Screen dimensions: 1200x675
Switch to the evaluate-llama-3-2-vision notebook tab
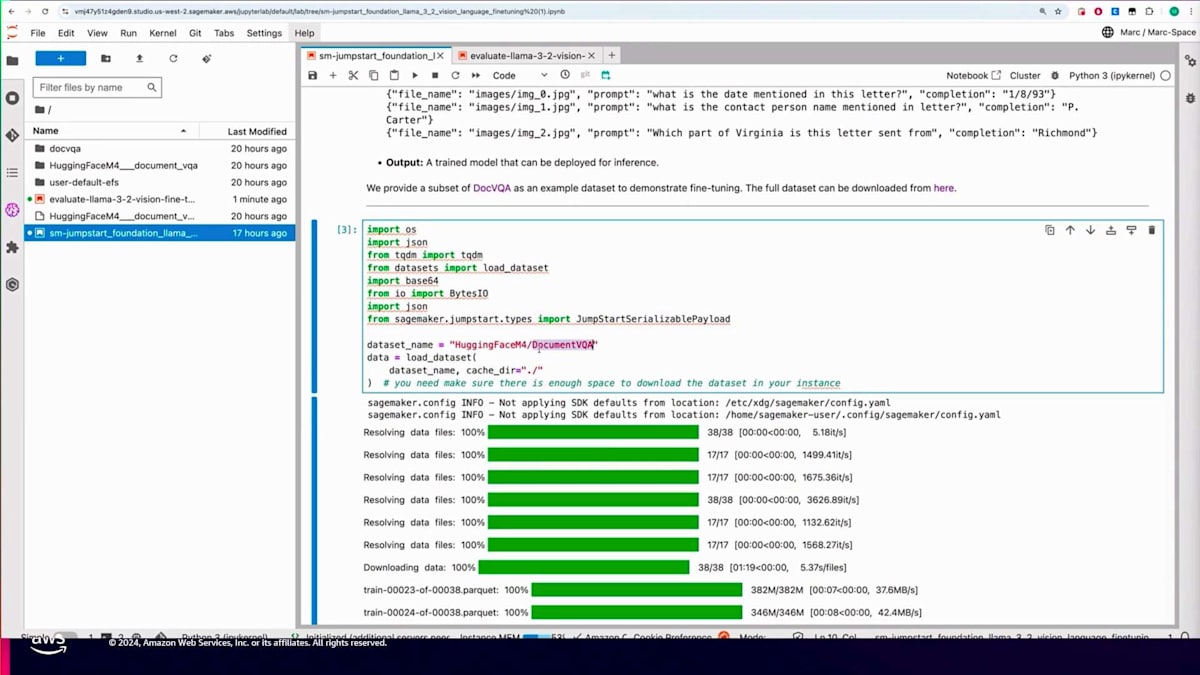pyautogui.click(x=520, y=56)
